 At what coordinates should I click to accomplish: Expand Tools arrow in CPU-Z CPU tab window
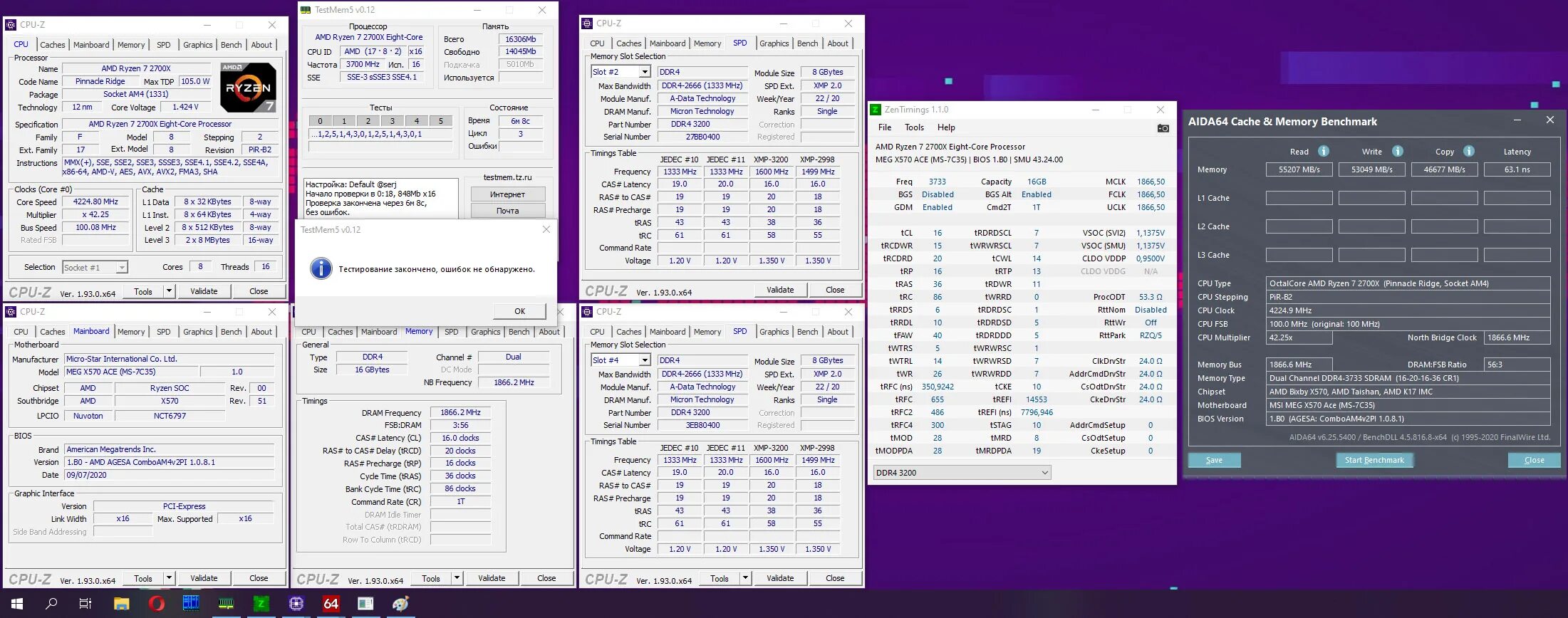(170, 290)
